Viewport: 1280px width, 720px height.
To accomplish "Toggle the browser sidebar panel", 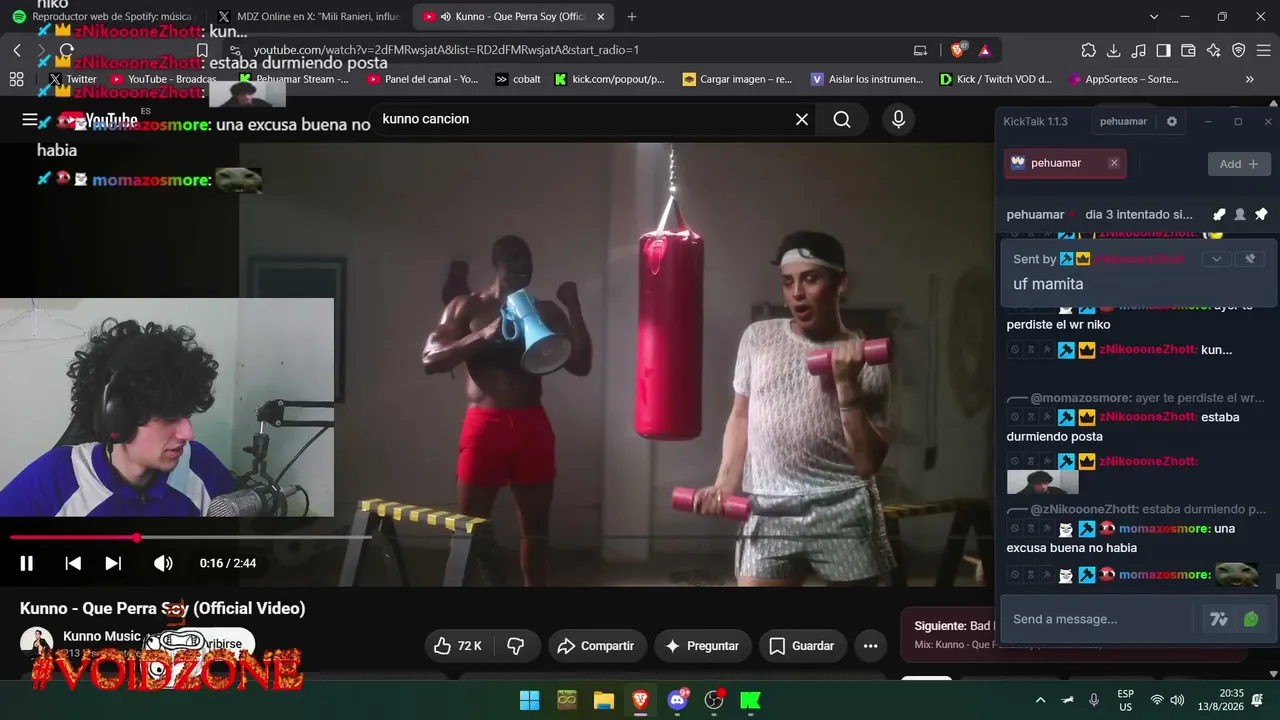I will point(1164,51).
